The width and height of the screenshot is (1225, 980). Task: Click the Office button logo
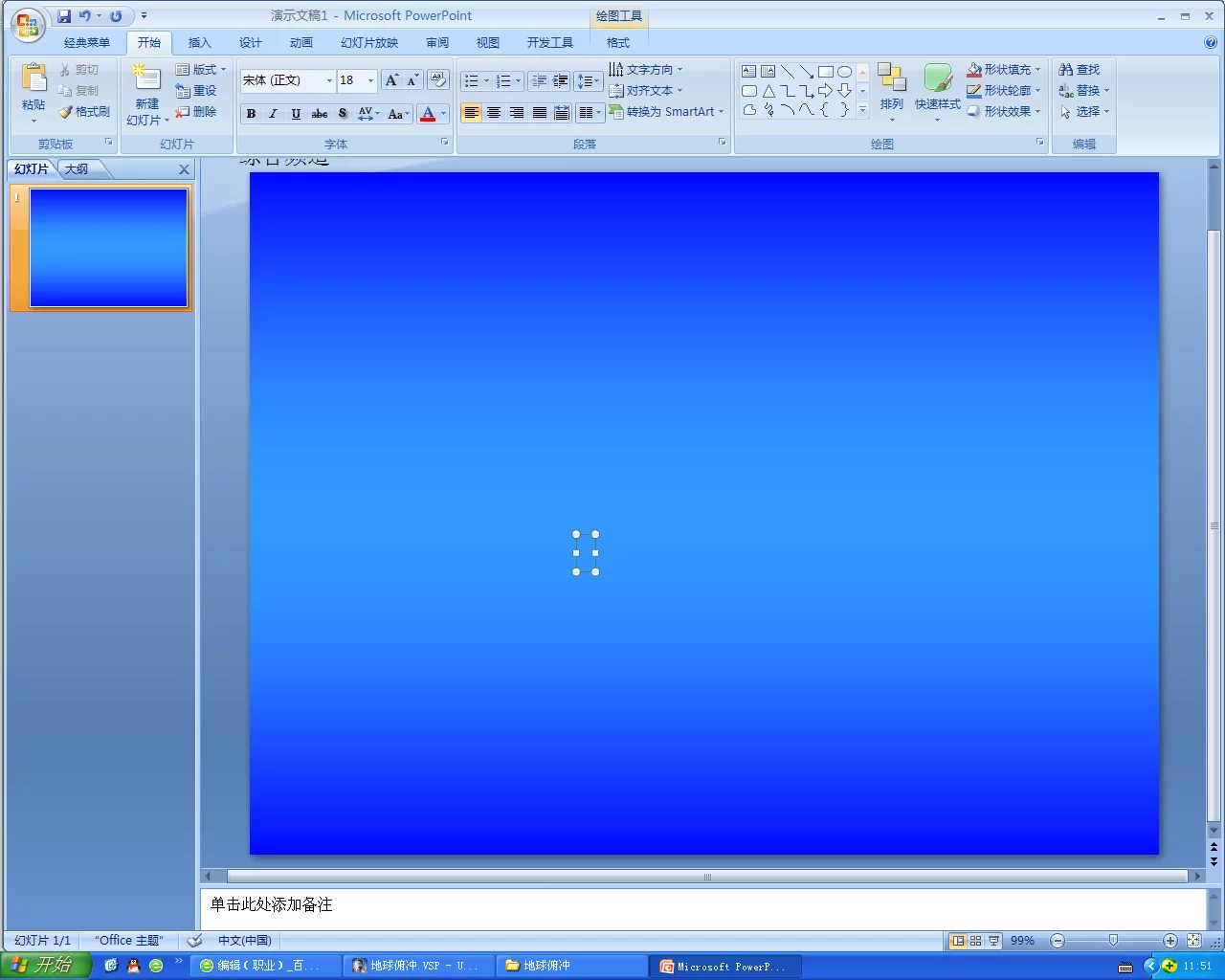coord(28,26)
